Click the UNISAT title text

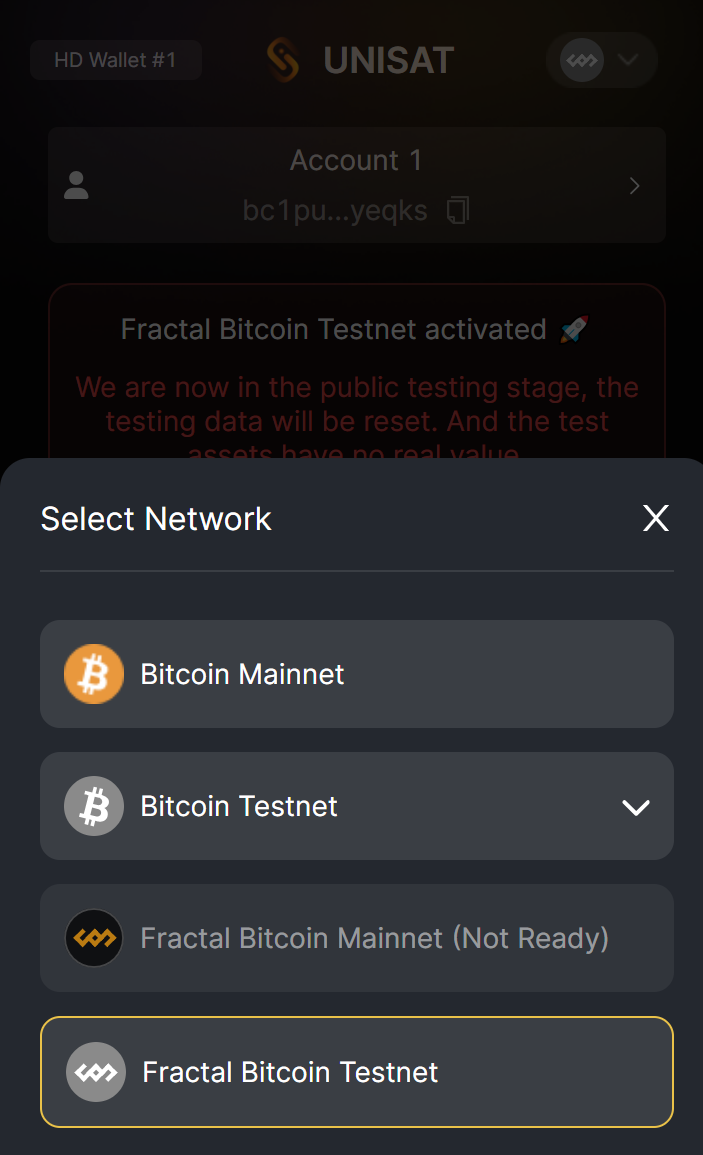pyautogui.click(x=389, y=61)
